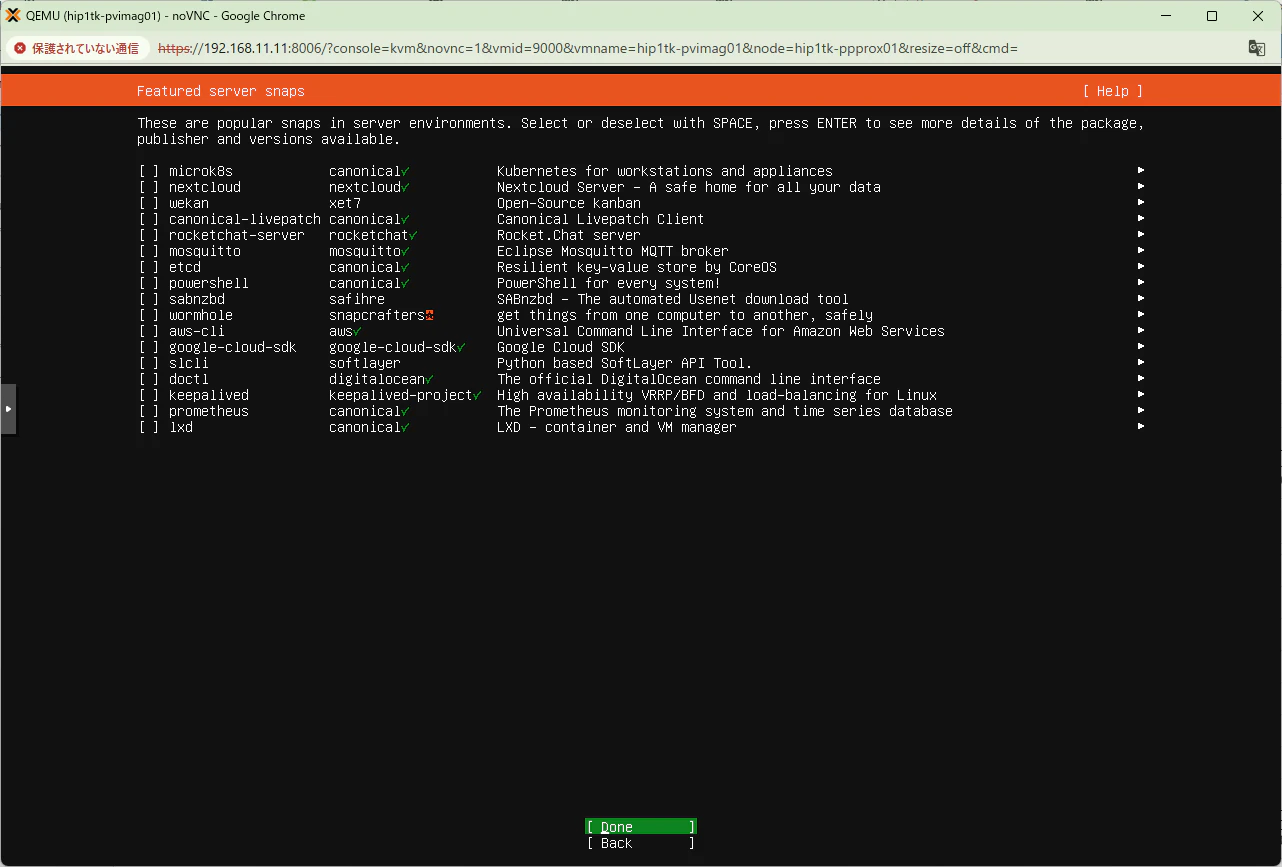Show etcd row details arrow
The height and width of the screenshot is (867, 1282).
(x=1141, y=267)
